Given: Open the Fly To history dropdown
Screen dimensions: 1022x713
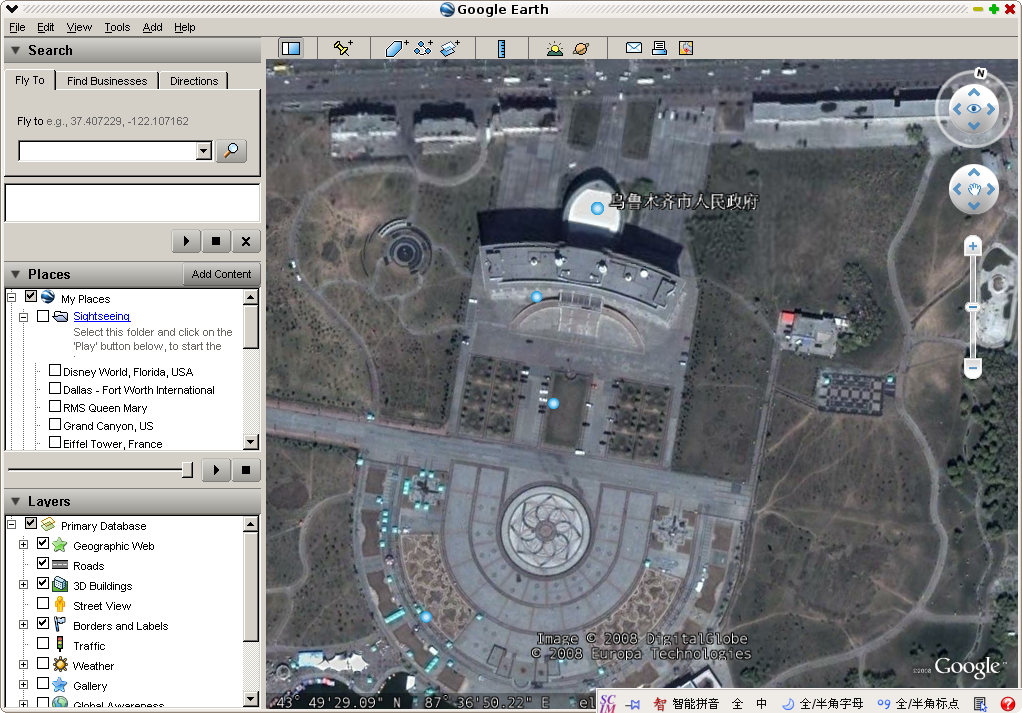Looking at the screenshot, I should click(x=204, y=151).
